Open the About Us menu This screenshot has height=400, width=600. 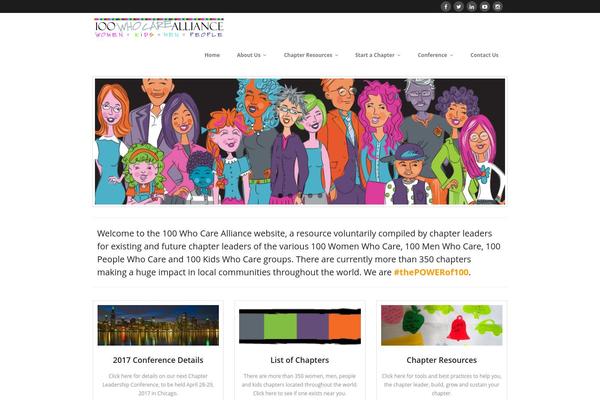[x=251, y=55]
